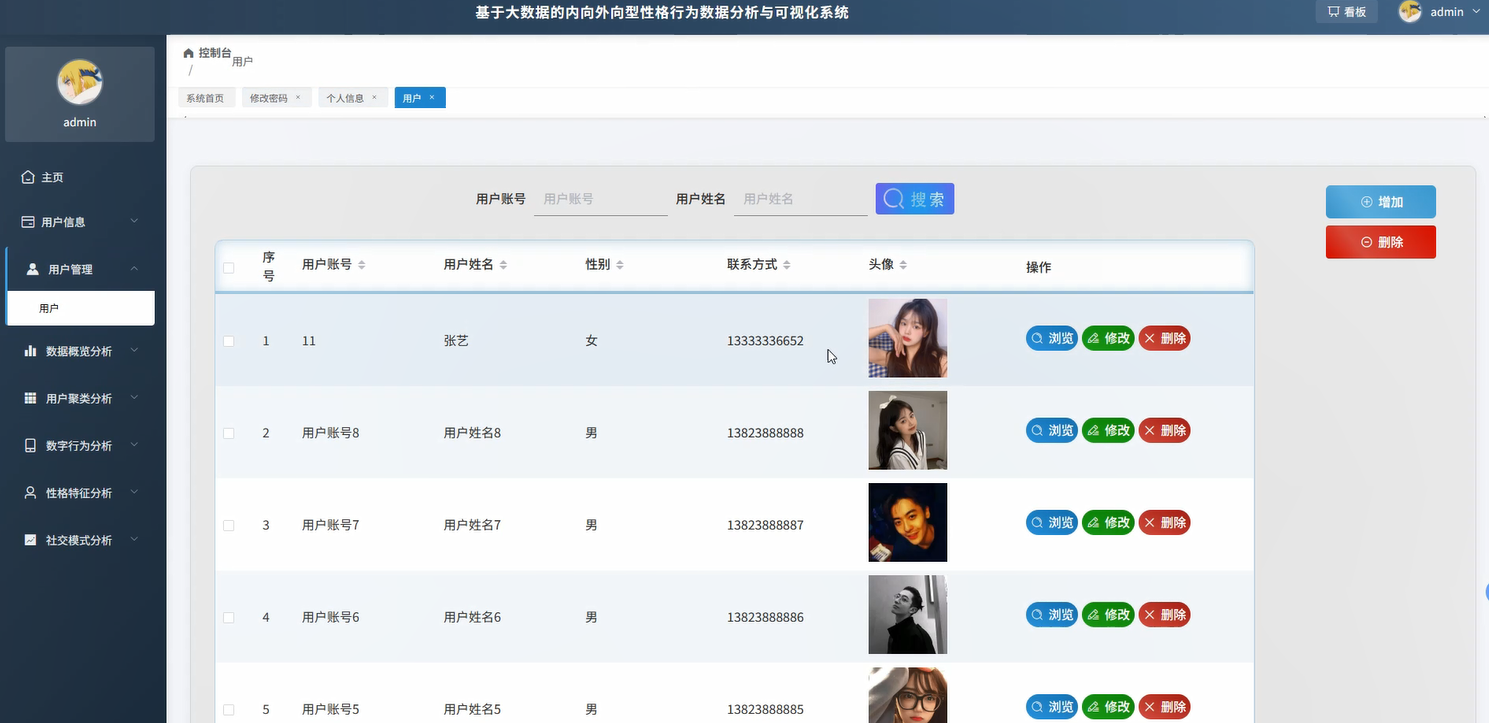Switch to the 系统首页 tab
1489x723 pixels.
tap(205, 98)
